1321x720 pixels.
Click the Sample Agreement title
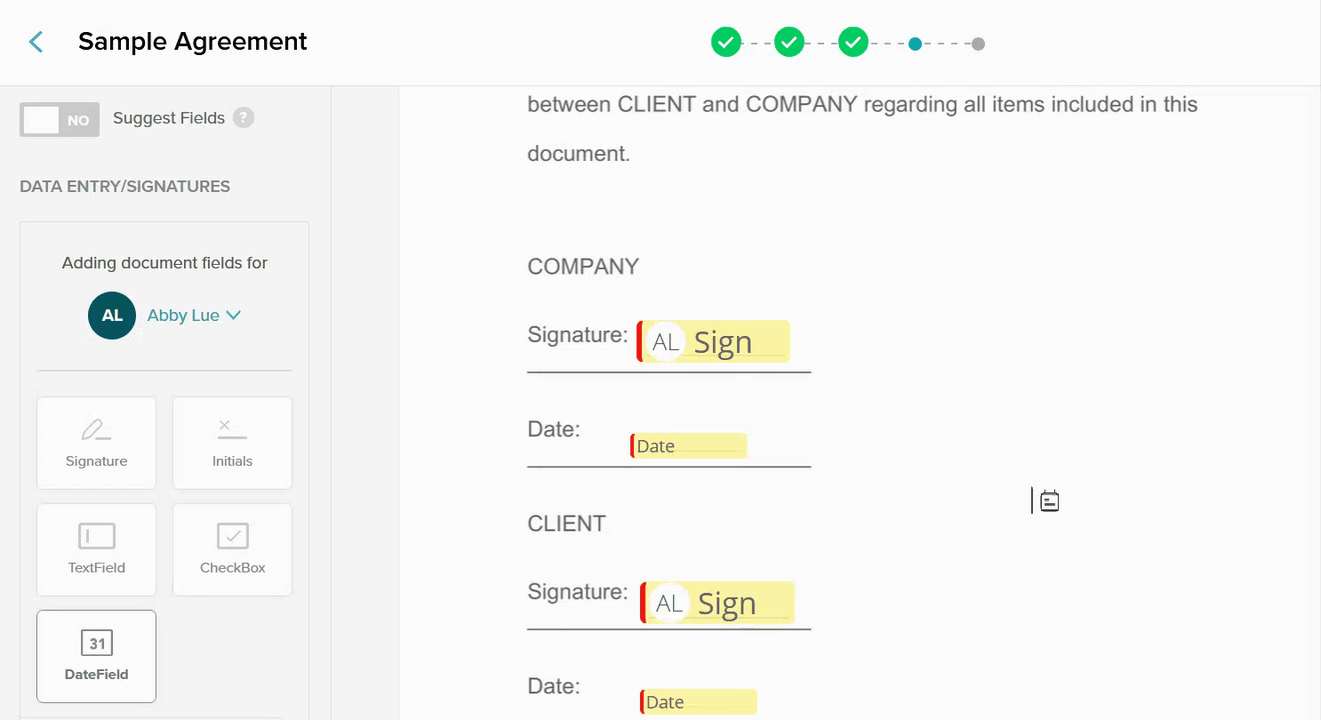192,41
